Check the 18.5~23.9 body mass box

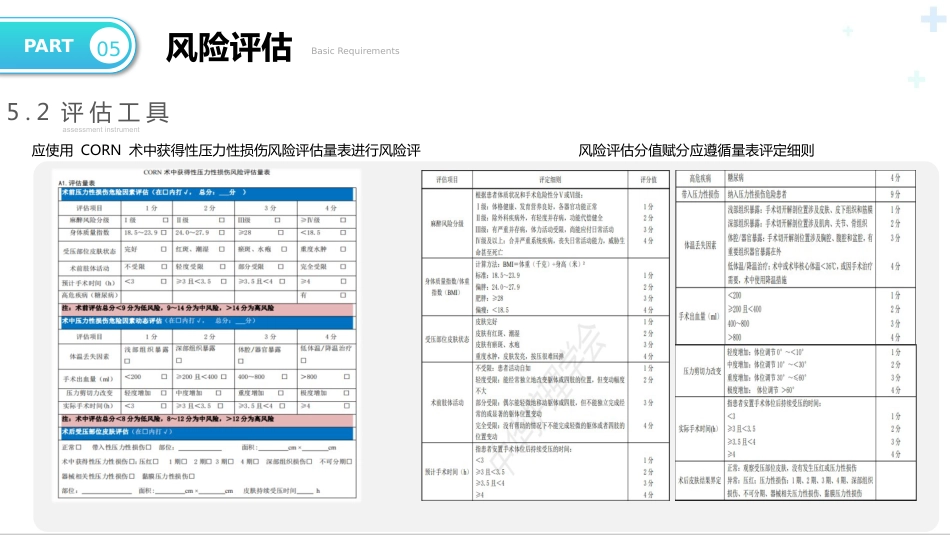click(164, 233)
